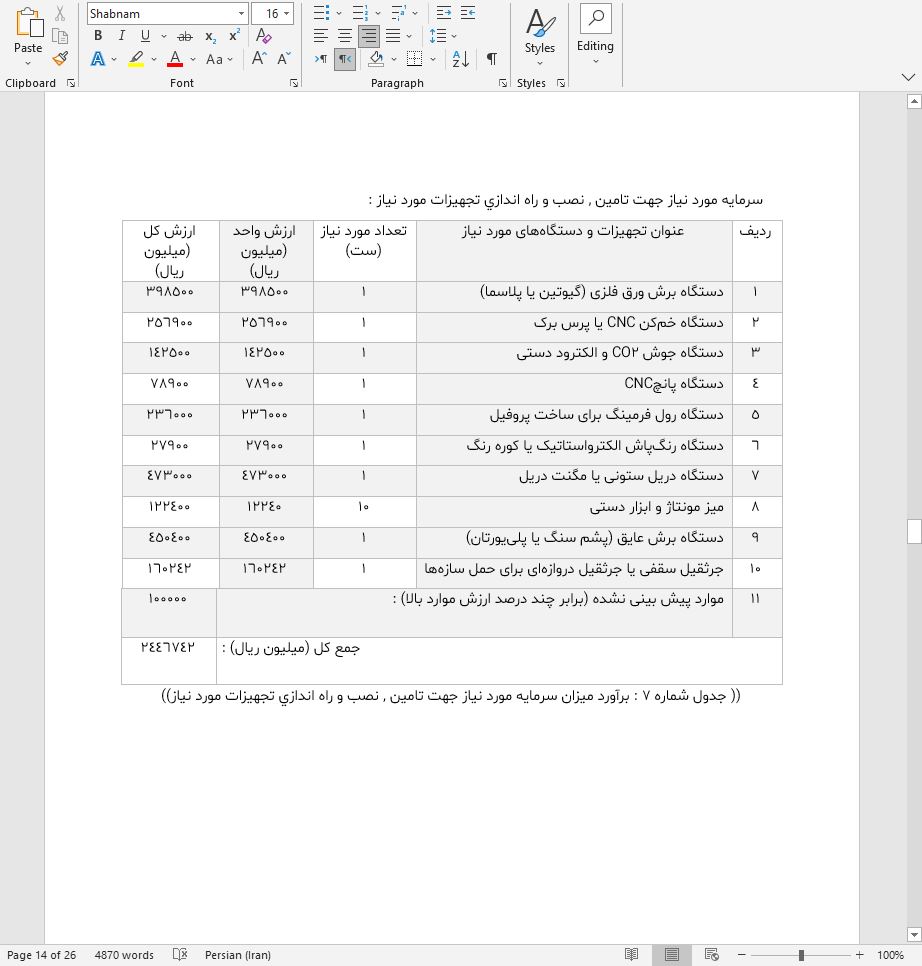Viewport: 922px width, 966px height.
Task: Click the Clear All Formatting icon
Action: (x=264, y=36)
